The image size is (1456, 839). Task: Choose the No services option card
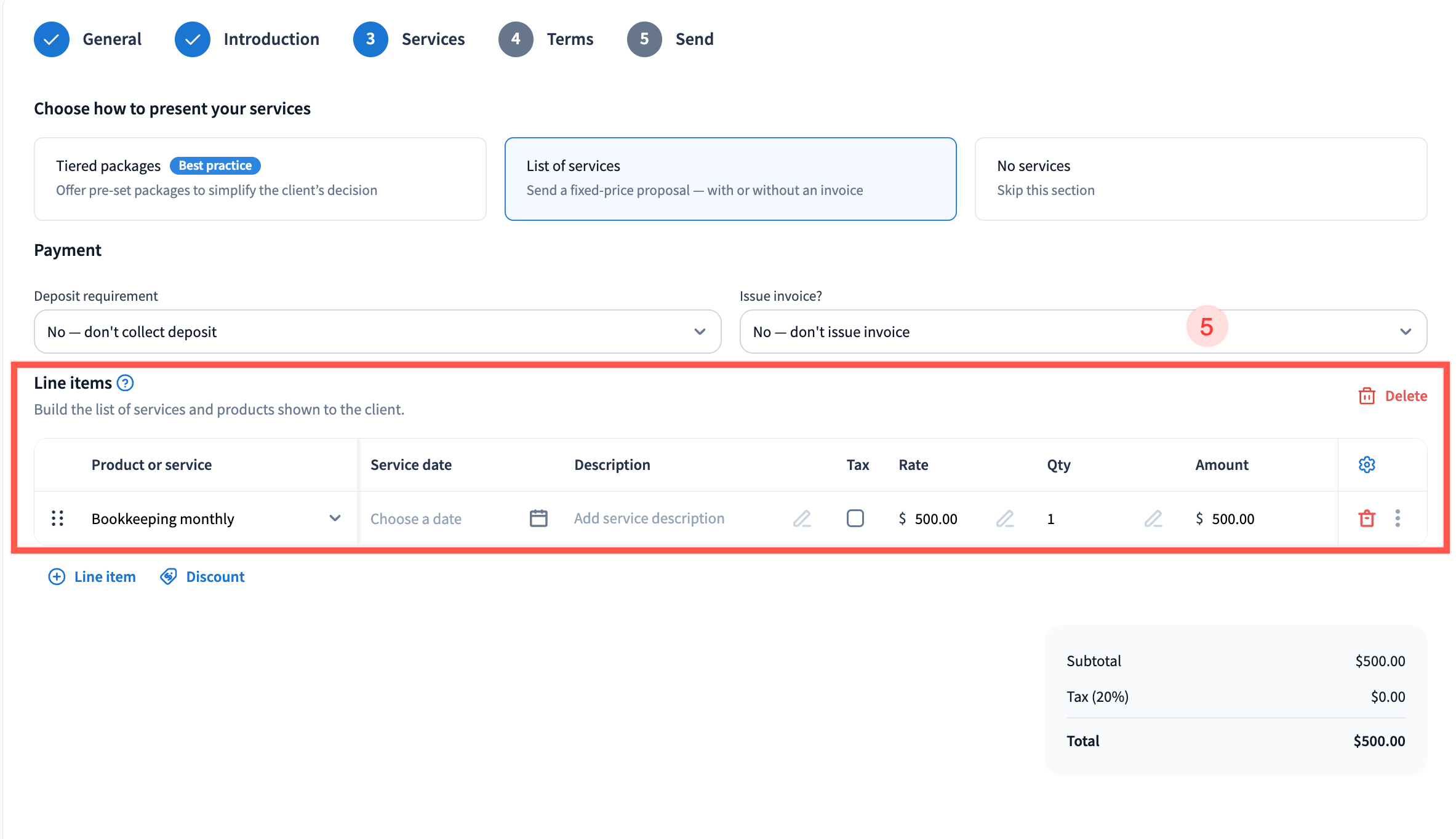pos(1200,178)
